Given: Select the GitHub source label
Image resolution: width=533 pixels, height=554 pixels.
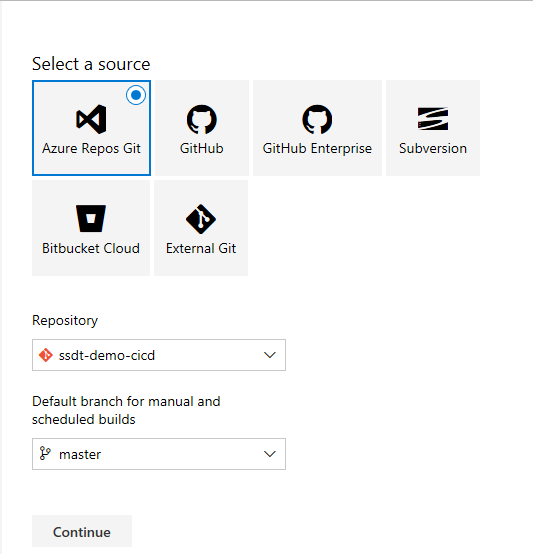Looking at the screenshot, I should coord(202,148).
